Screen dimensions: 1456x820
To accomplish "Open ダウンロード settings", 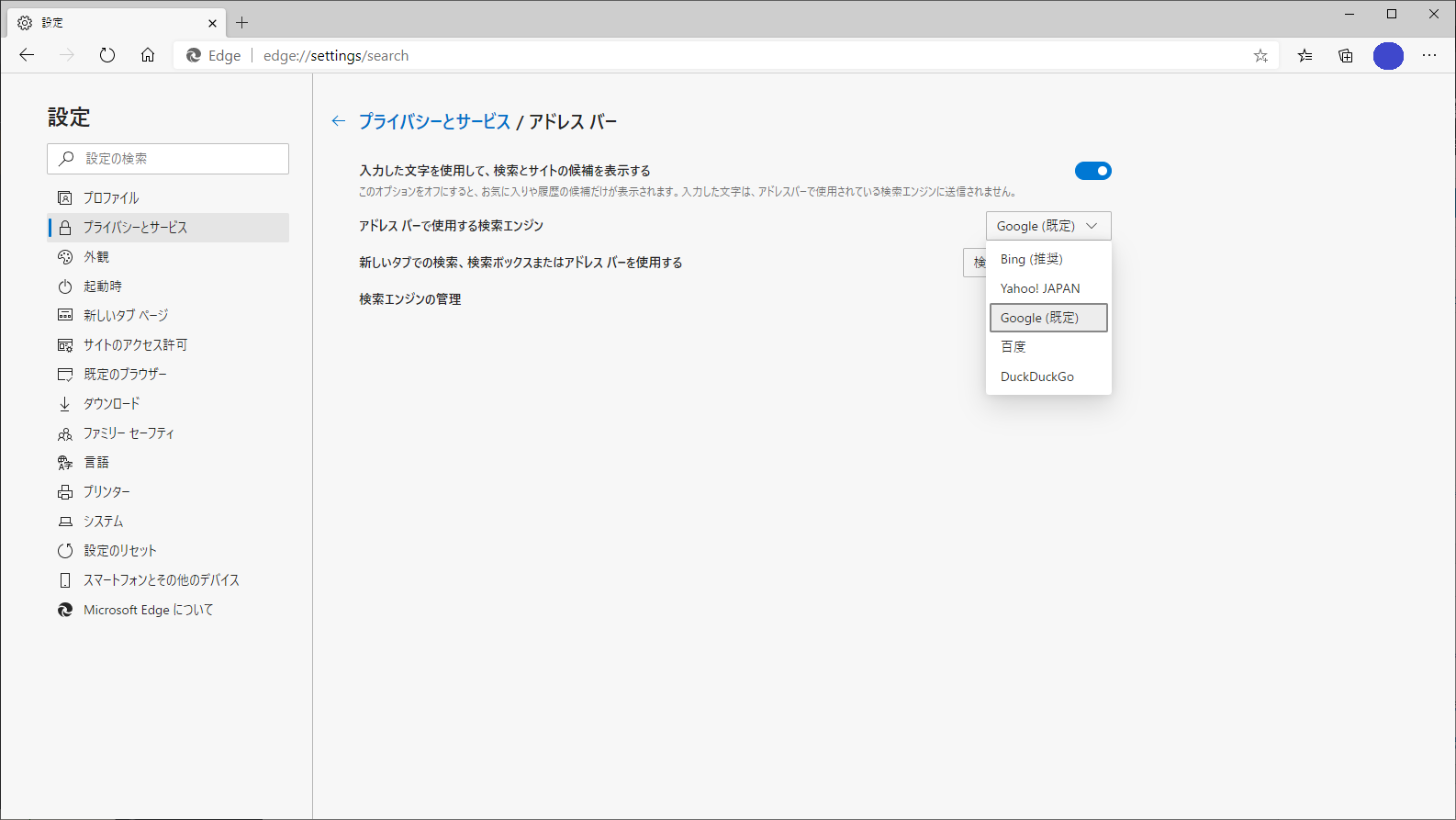I will point(168,404).
